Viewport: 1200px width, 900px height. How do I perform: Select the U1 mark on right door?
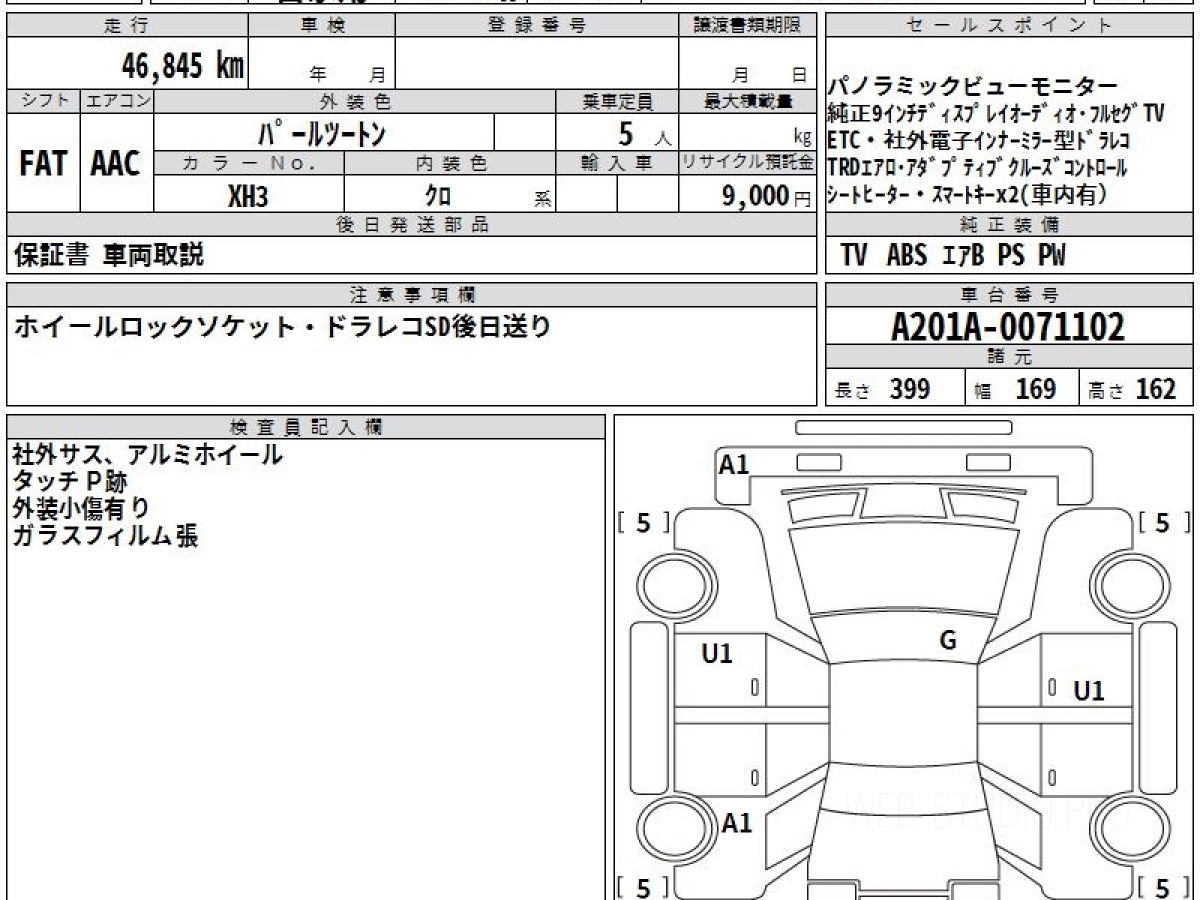point(1088,690)
